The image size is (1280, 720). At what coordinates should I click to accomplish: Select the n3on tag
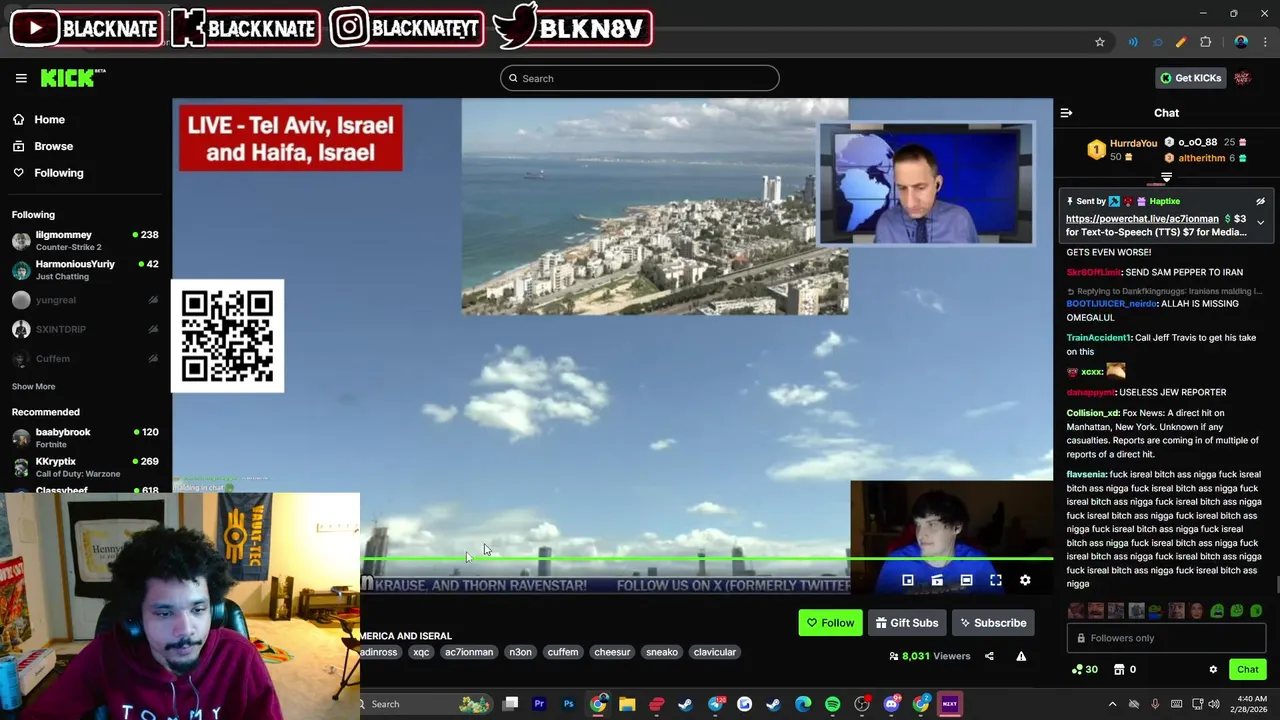tap(520, 652)
